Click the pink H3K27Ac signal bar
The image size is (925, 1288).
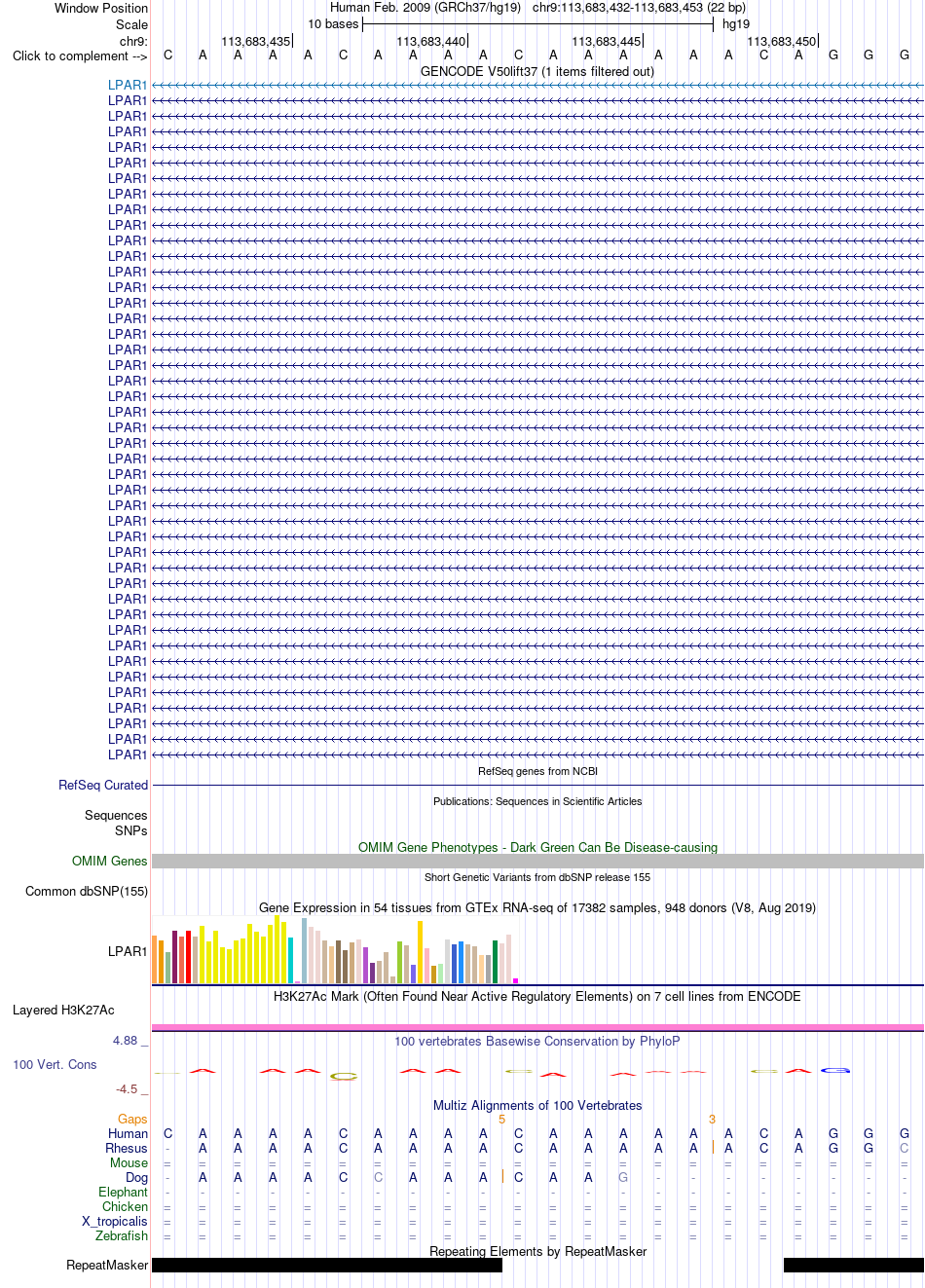[537, 1027]
